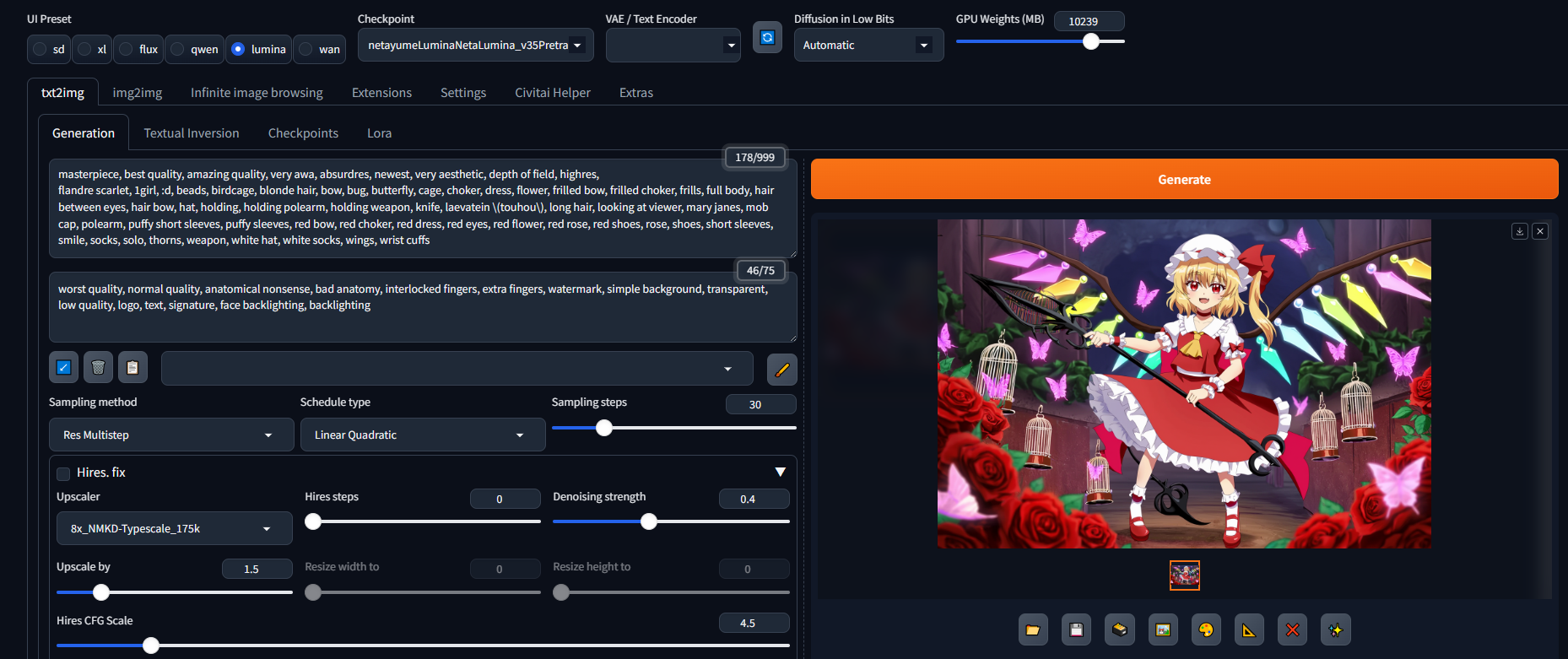This screenshot has width=1568, height=659.
Task: Click the blue arrow read-parameters icon
Action: (63, 367)
